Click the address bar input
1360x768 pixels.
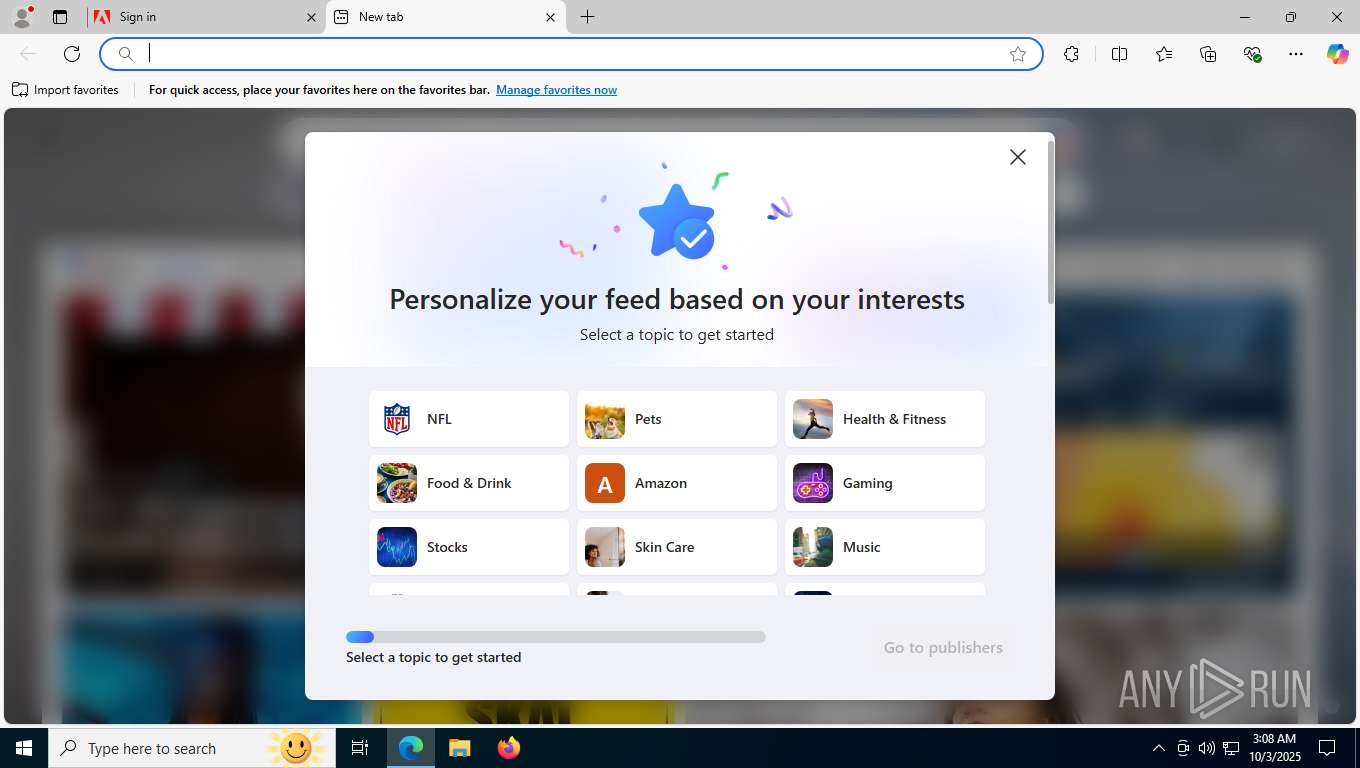[x=571, y=54]
